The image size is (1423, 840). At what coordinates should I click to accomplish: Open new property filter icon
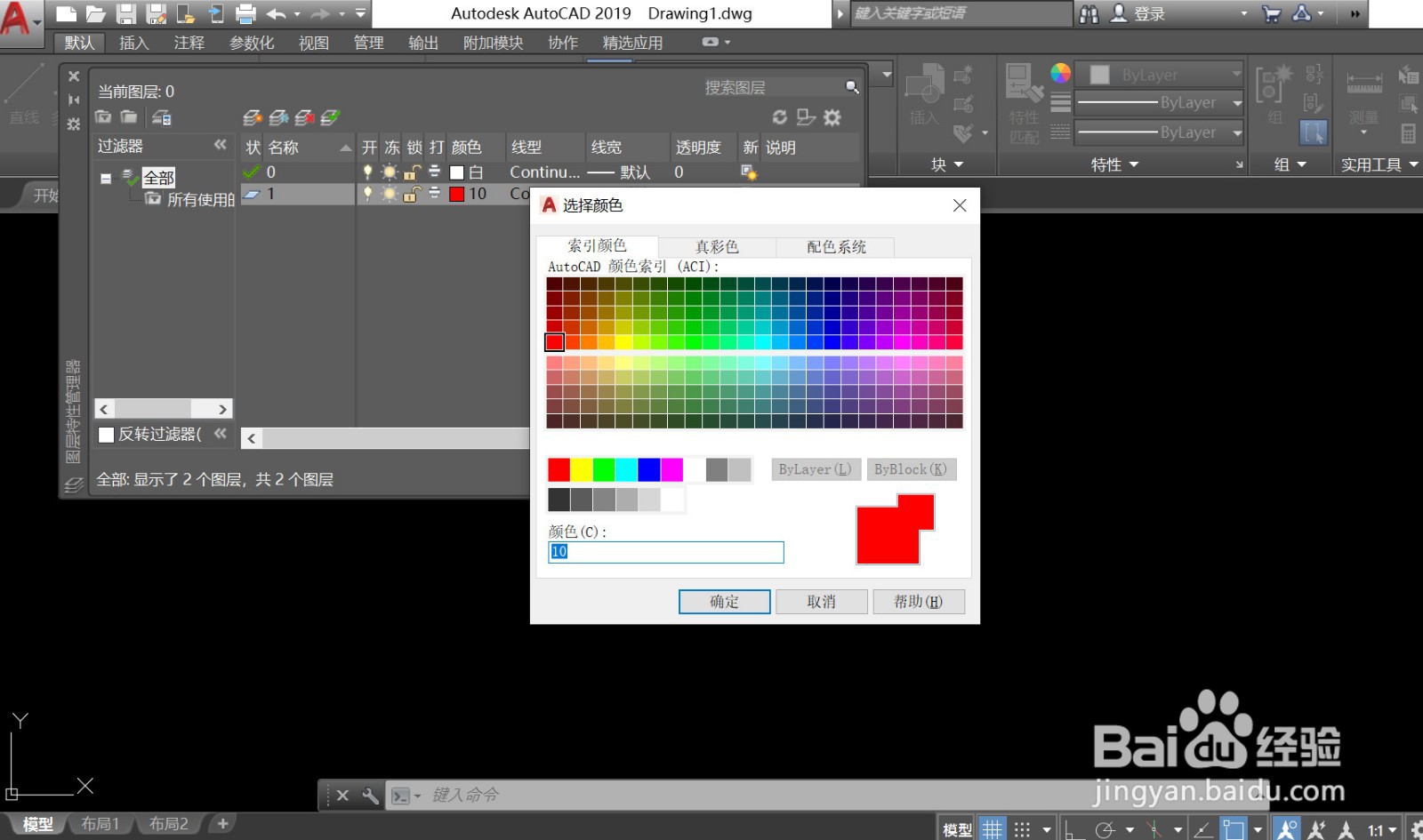(x=103, y=116)
